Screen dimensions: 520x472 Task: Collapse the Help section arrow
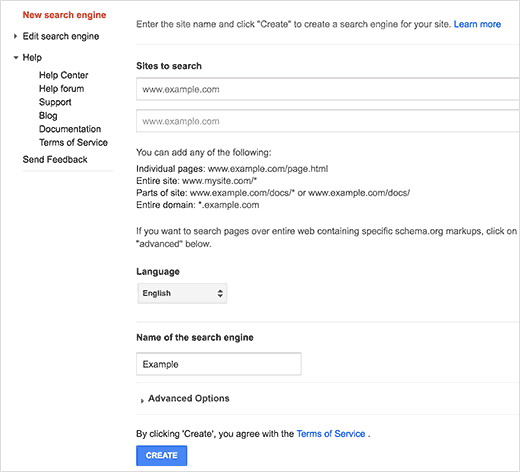pos(15,58)
